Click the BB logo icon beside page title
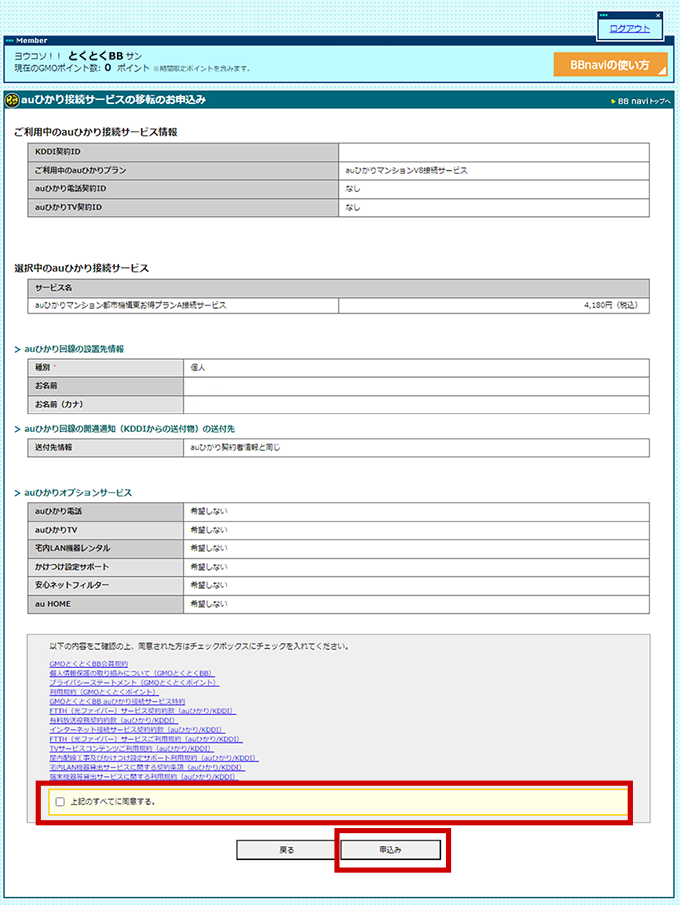This screenshot has height=905, width=680. point(14,100)
